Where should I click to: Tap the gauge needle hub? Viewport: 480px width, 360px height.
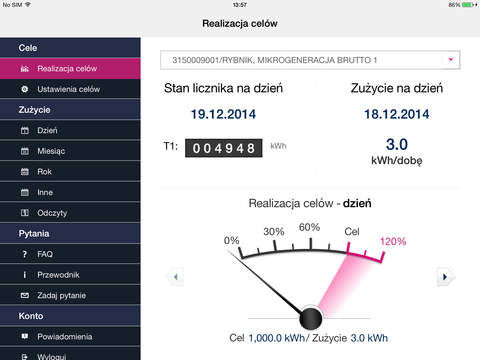(311, 318)
